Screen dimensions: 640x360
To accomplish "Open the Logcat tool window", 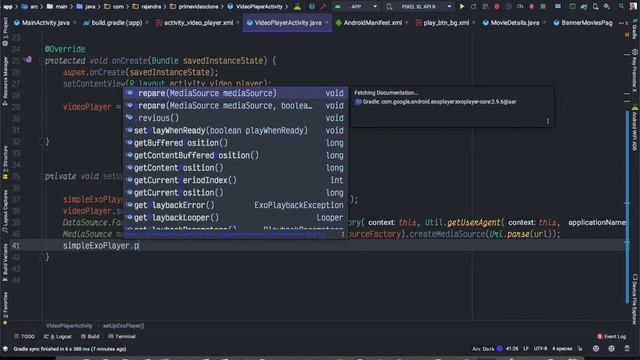I will (x=58, y=336).
